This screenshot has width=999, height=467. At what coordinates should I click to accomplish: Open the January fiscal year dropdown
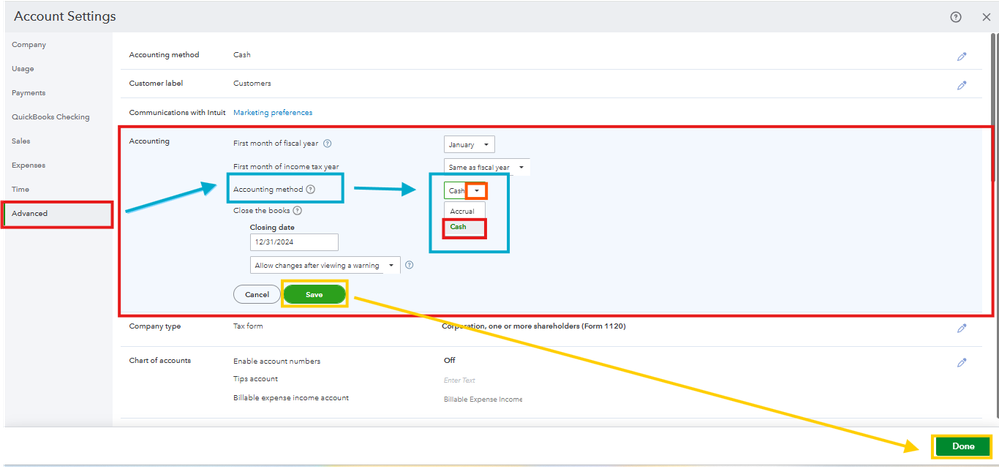pos(470,145)
